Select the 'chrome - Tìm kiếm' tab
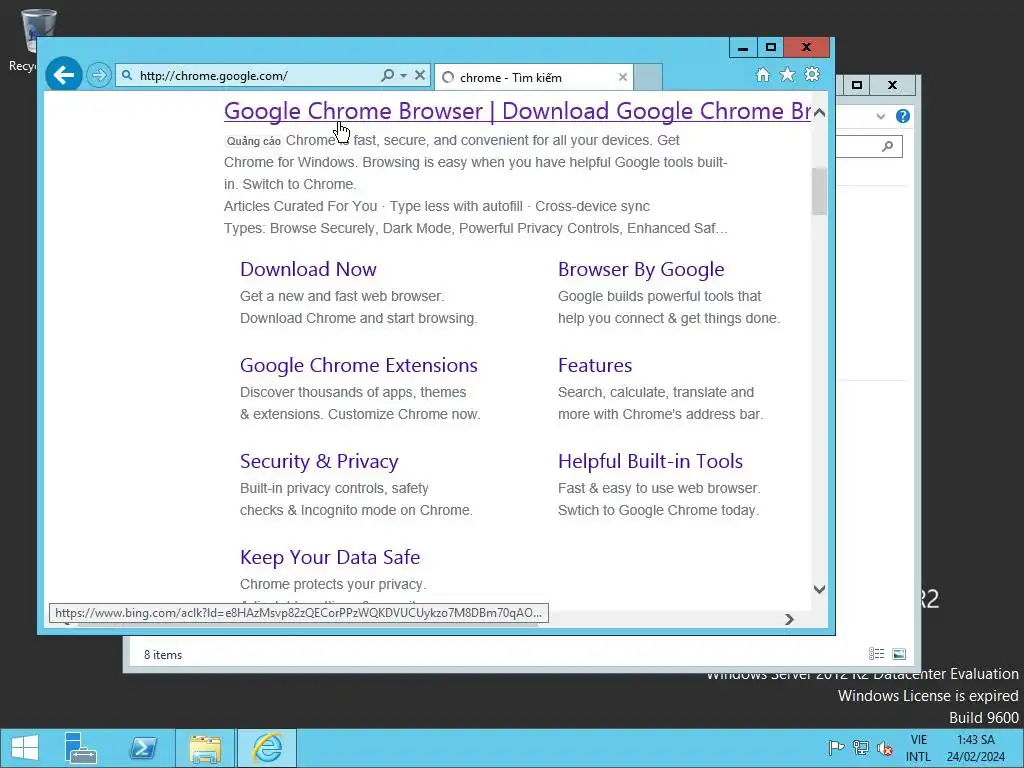This screenshot has width=1024, height=768. coord(534,78)
